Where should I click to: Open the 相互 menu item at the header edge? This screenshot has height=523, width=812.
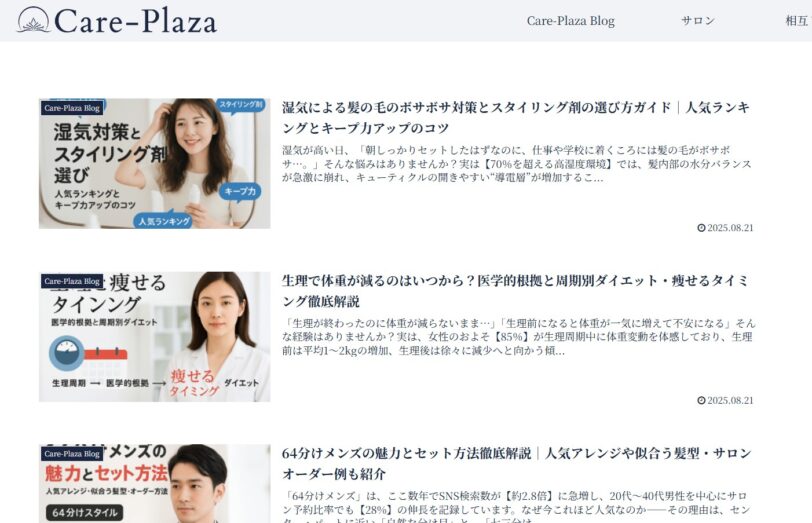[x=798, y=21]
